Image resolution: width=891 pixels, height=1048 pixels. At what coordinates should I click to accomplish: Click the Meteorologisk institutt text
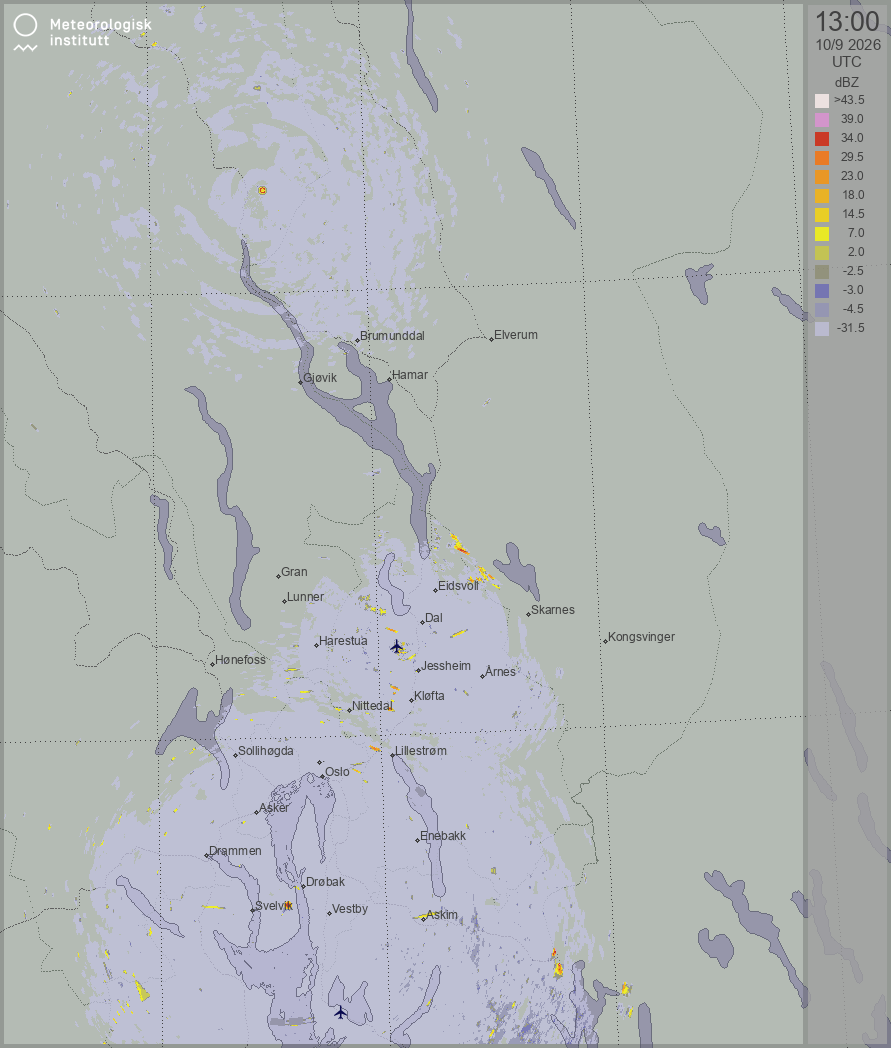click(x=100, y=32)
